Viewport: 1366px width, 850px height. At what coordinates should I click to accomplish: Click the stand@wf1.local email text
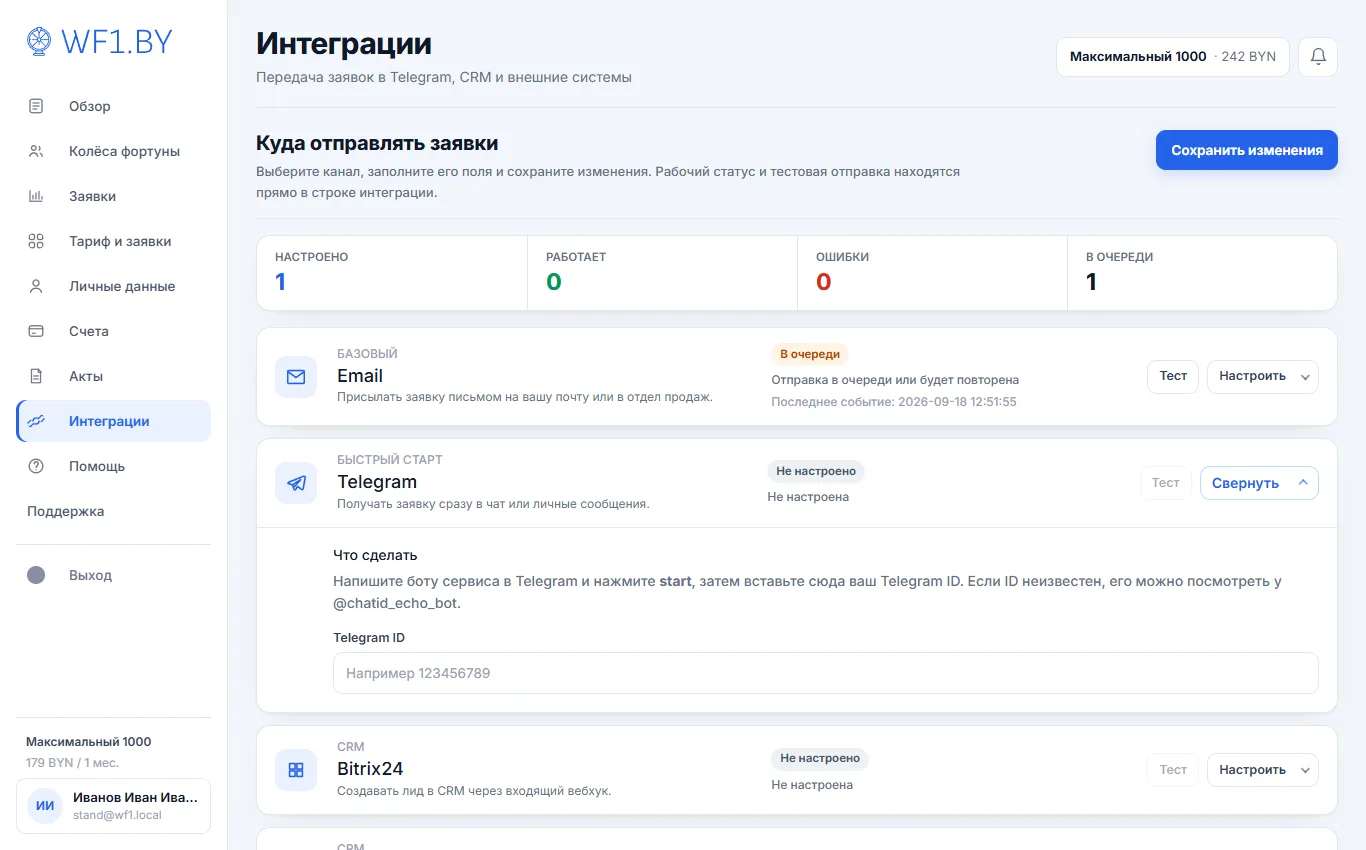[117, 815]
